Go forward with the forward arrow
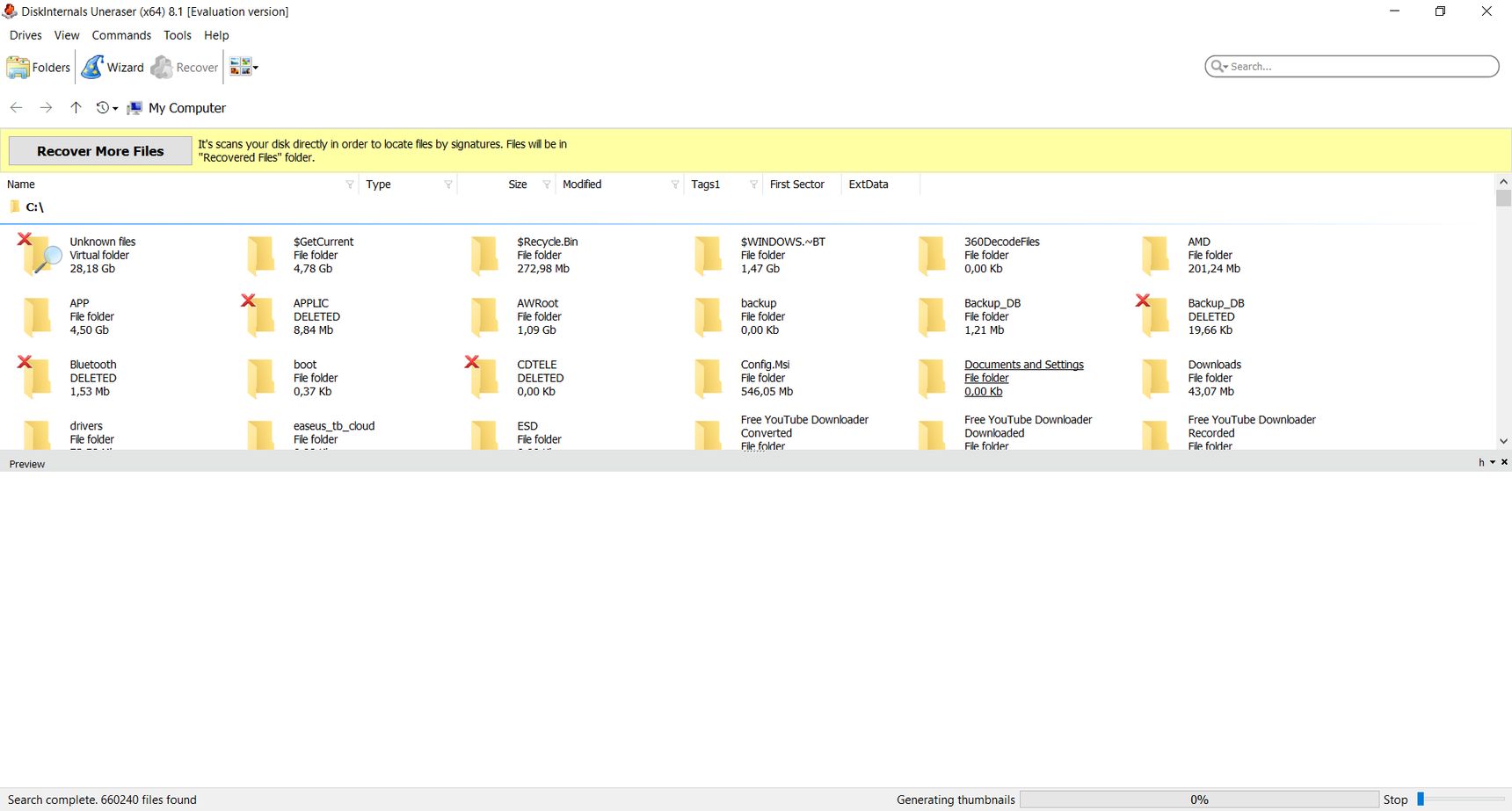The height and width of the screenshot is (811, 1512). (46, 107)
